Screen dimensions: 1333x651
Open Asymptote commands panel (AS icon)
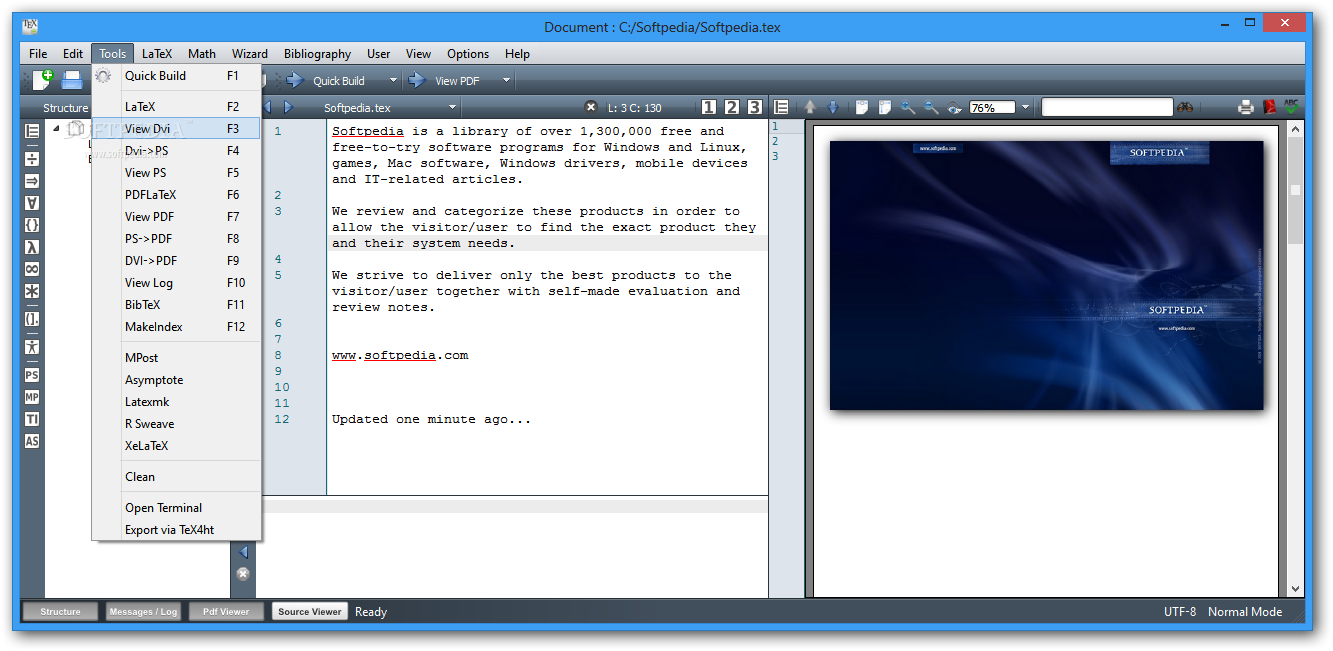click(32, 441)
